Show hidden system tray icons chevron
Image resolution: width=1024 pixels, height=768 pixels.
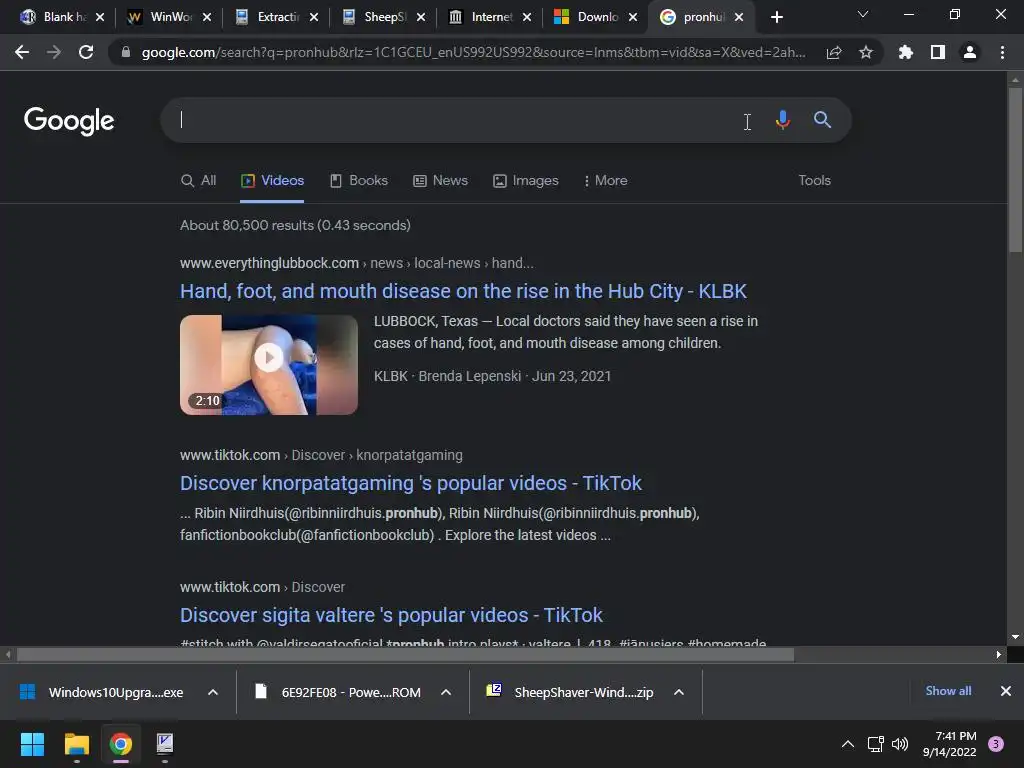(x=848, y=744)
